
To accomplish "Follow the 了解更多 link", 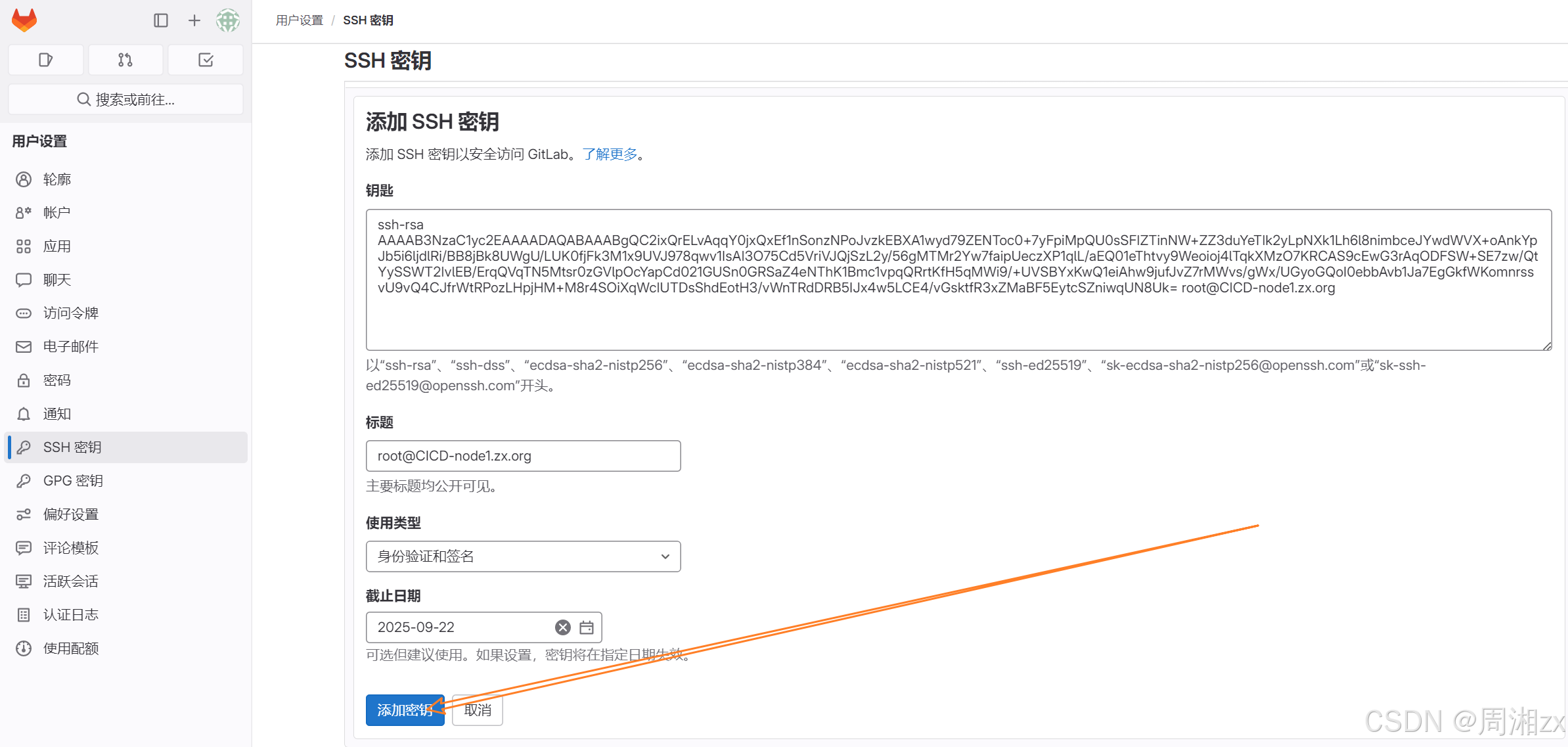I will [x=610, y=154].
